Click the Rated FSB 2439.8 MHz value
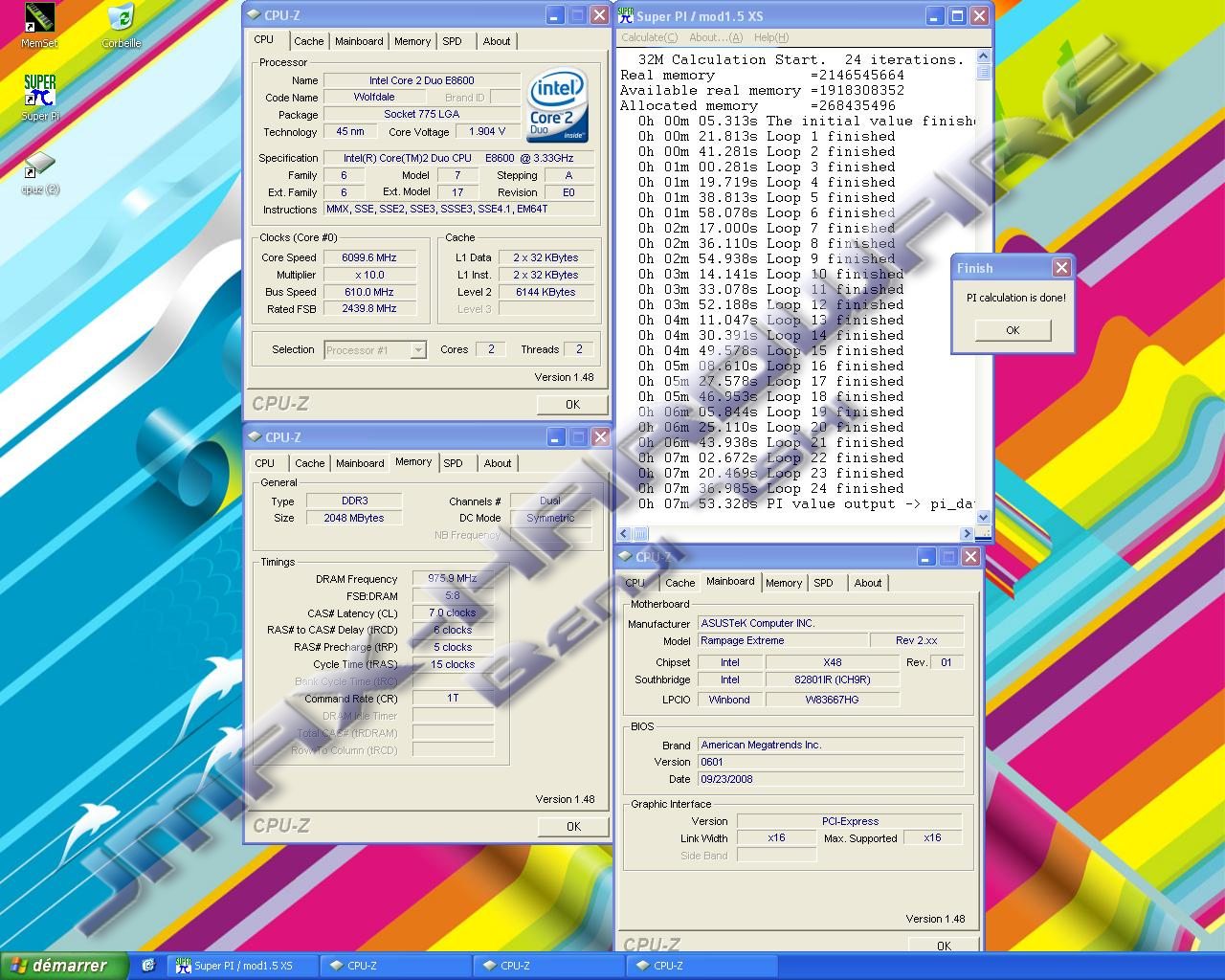1225x980 pixels. pyautogui.click(x=369, y=309)
